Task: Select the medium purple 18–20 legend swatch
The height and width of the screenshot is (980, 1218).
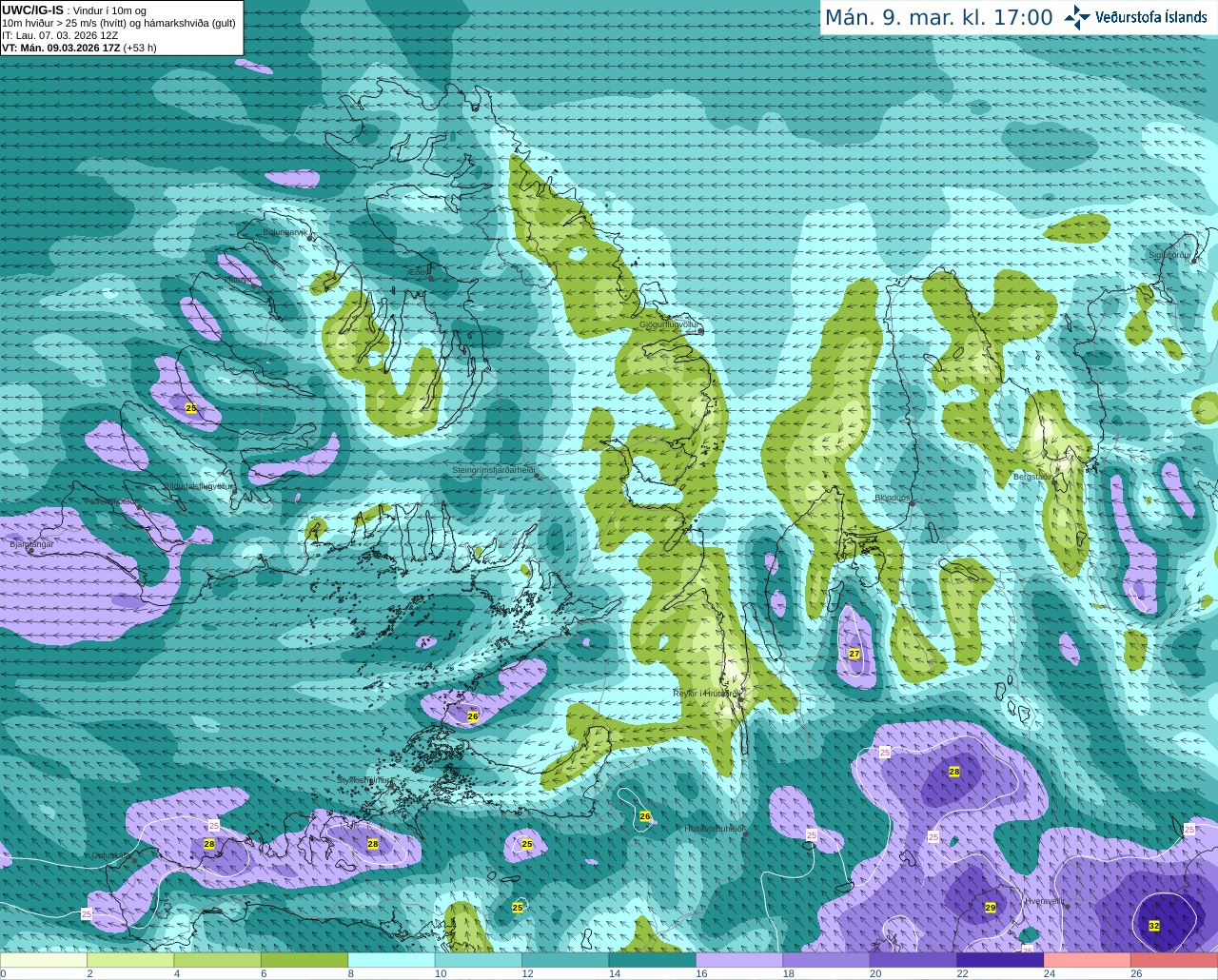Action: (x=827, y=961)
